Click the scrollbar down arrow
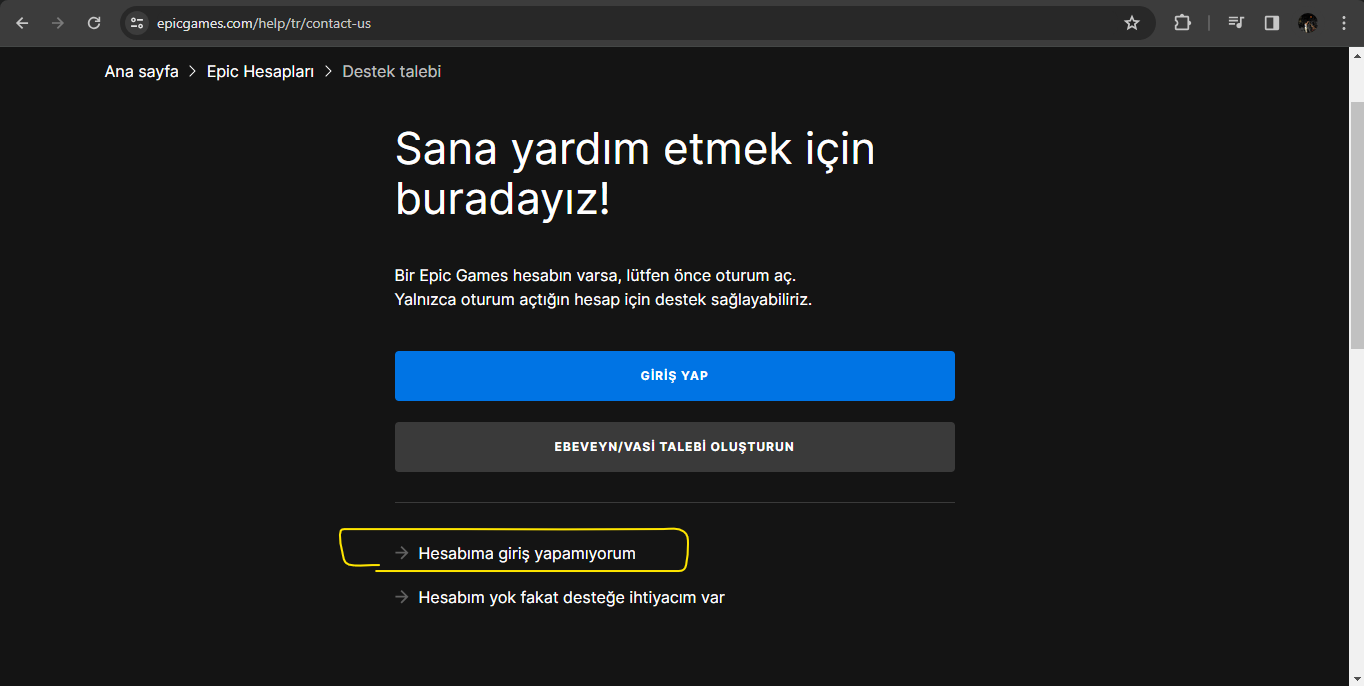Screen dimensions: 1364x686 (1356, 678)
